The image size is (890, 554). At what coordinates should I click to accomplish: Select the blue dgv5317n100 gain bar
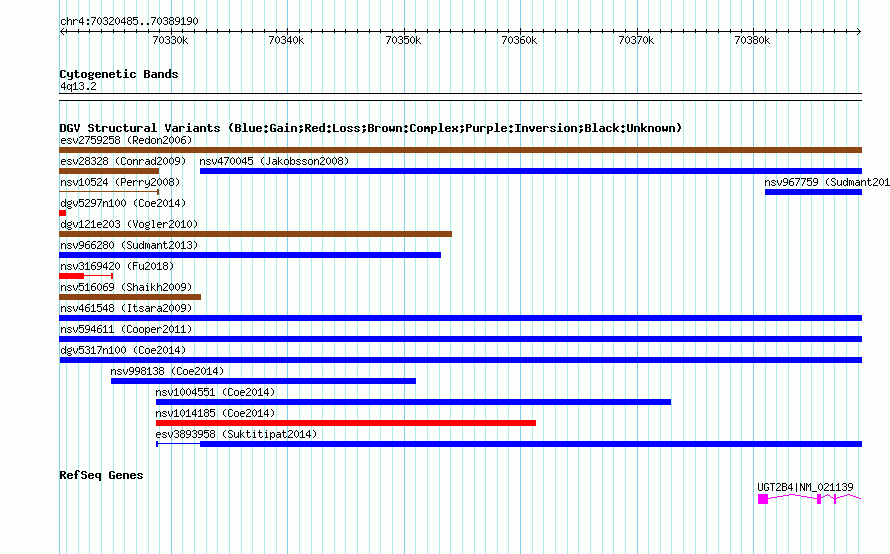pos(460,360)
